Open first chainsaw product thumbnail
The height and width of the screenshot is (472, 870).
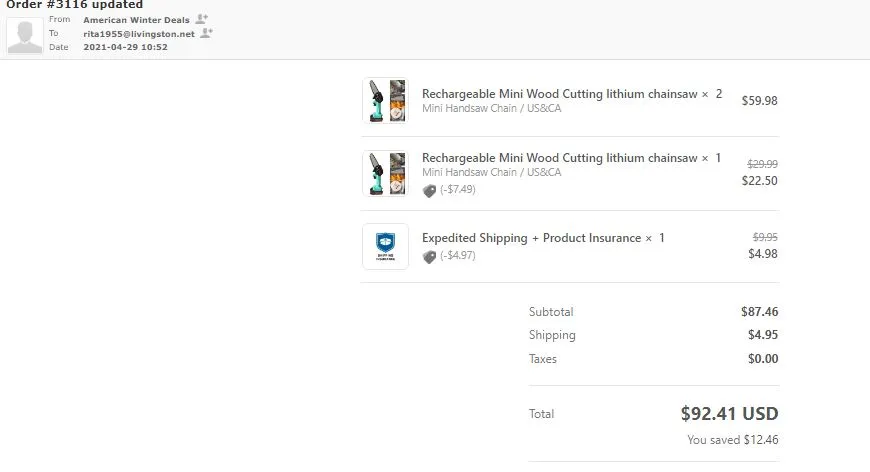386,100
